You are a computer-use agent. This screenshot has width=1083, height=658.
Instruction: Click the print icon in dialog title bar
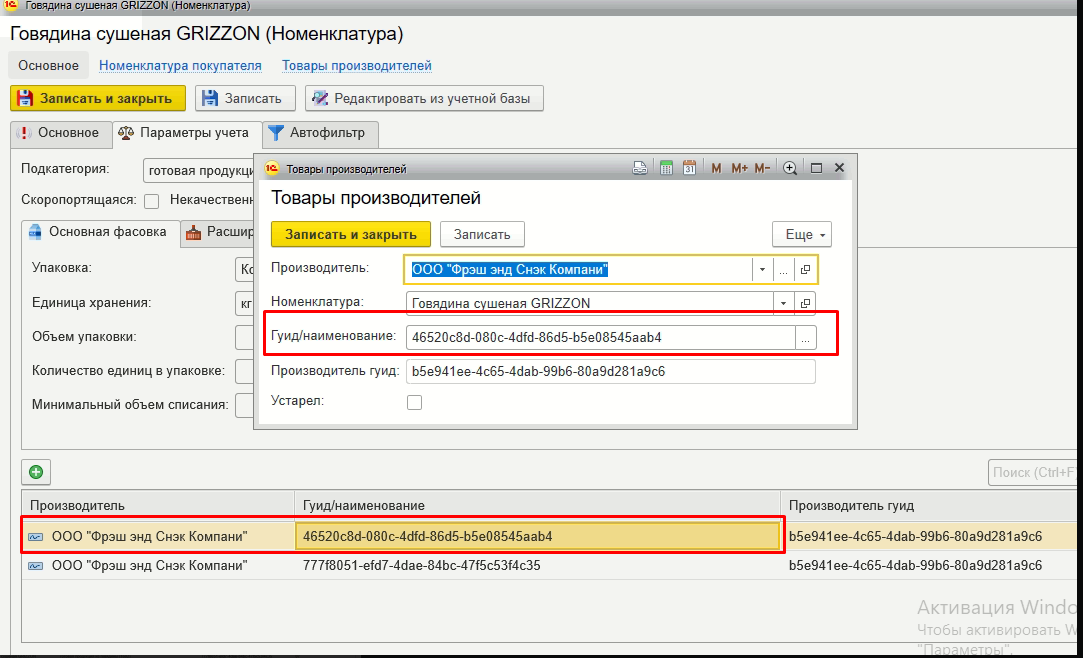coord(640,168)
